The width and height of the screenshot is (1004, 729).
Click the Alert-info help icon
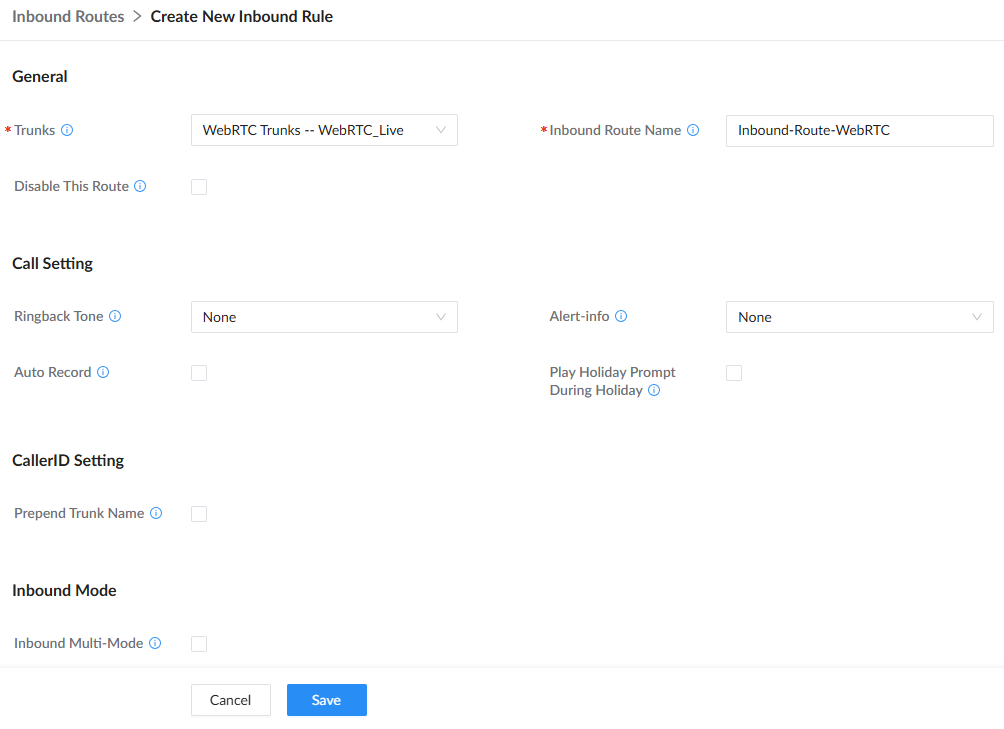tap(621, 316)
